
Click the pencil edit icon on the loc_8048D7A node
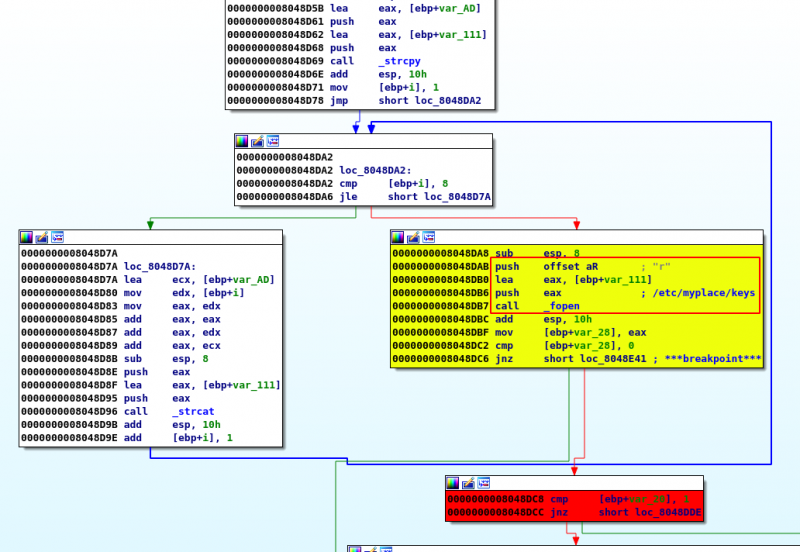click(42, 237)
